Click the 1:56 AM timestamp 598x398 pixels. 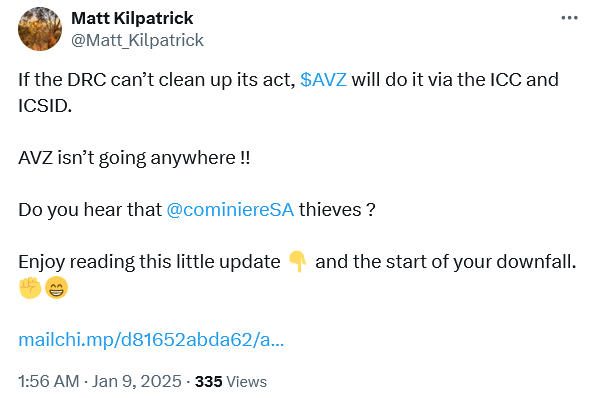click(48, 381)
